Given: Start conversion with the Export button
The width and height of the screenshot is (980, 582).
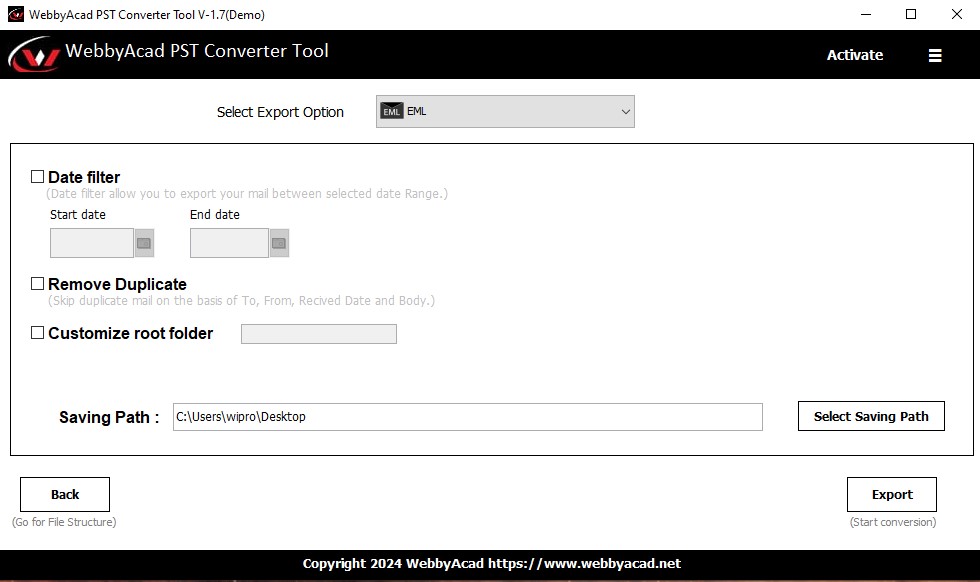Looking at the screenshot, I should 891,494.
